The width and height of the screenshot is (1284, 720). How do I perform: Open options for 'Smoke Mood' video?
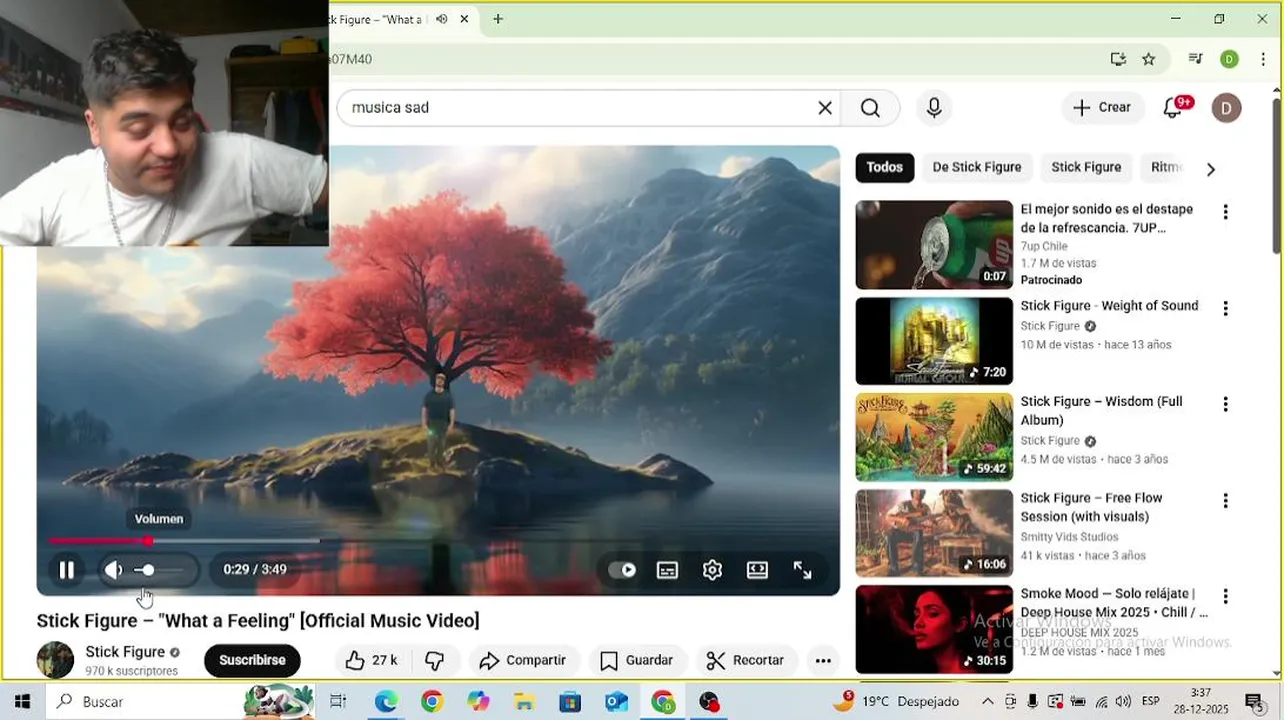coord(1225,597)
